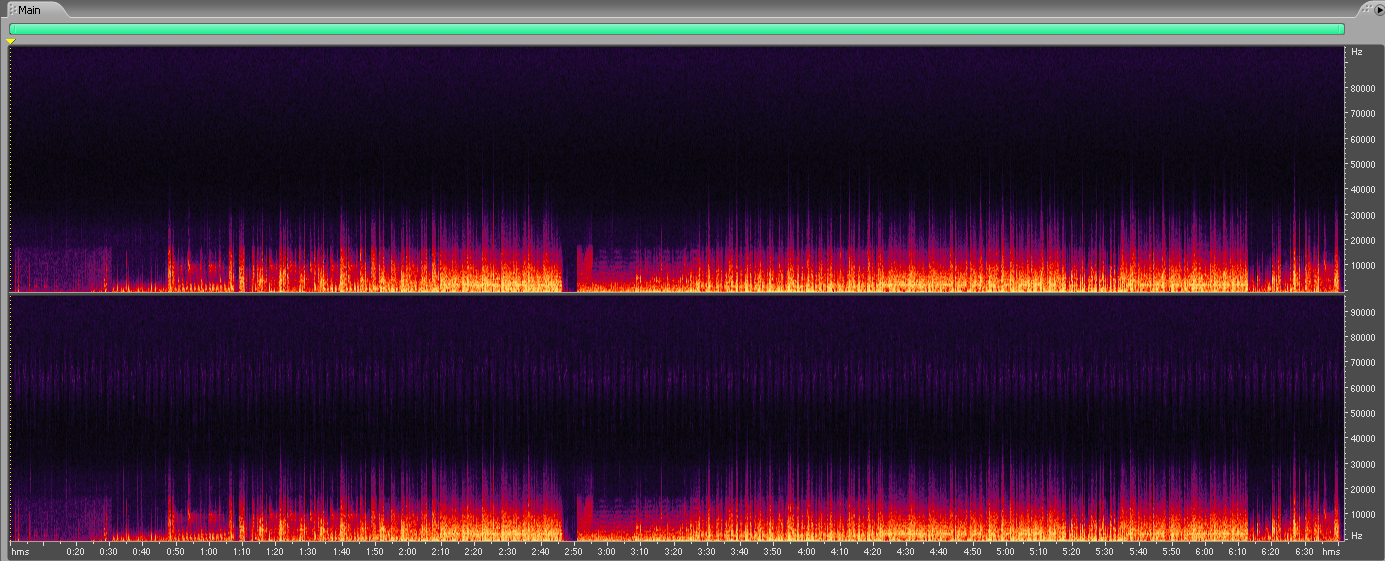Click 30000 on lower channel frequency scale
This screenshot has width=1385, height=561.
(1364, 464)
